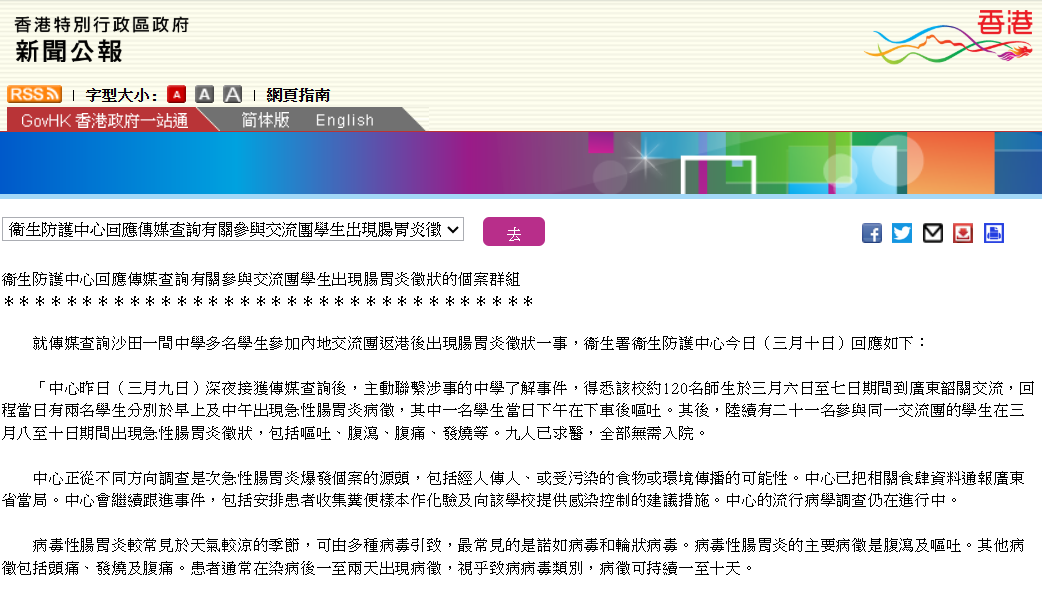Email this press release via envelope icon
The height and width of the screenshot is (592, 1042).
[x=933, y=233]
